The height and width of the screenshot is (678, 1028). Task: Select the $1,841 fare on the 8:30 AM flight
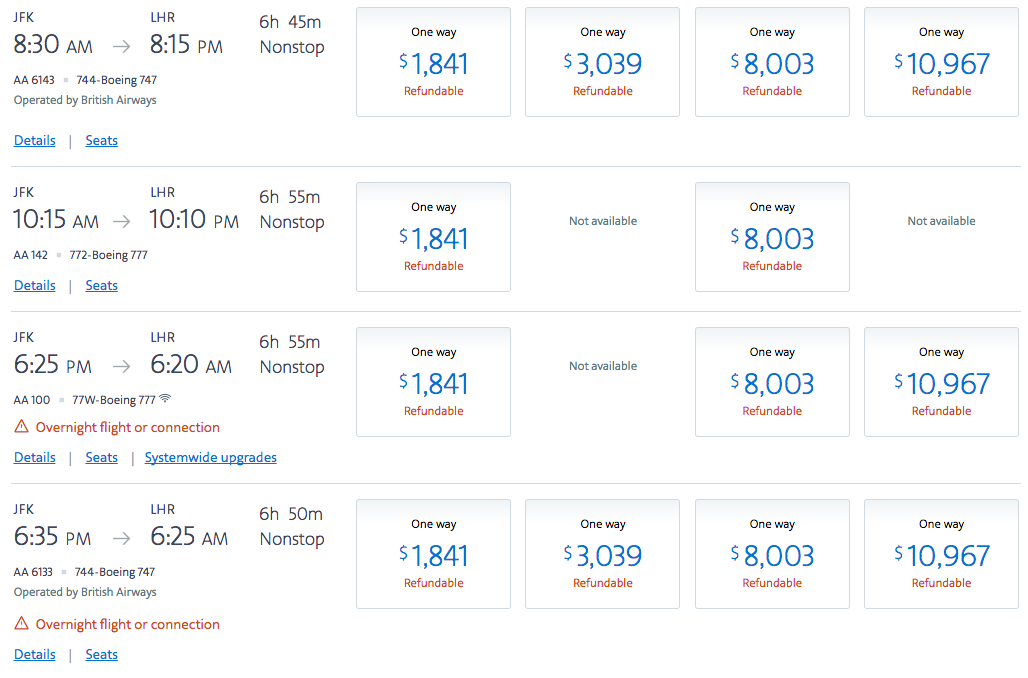pos(433,62)
